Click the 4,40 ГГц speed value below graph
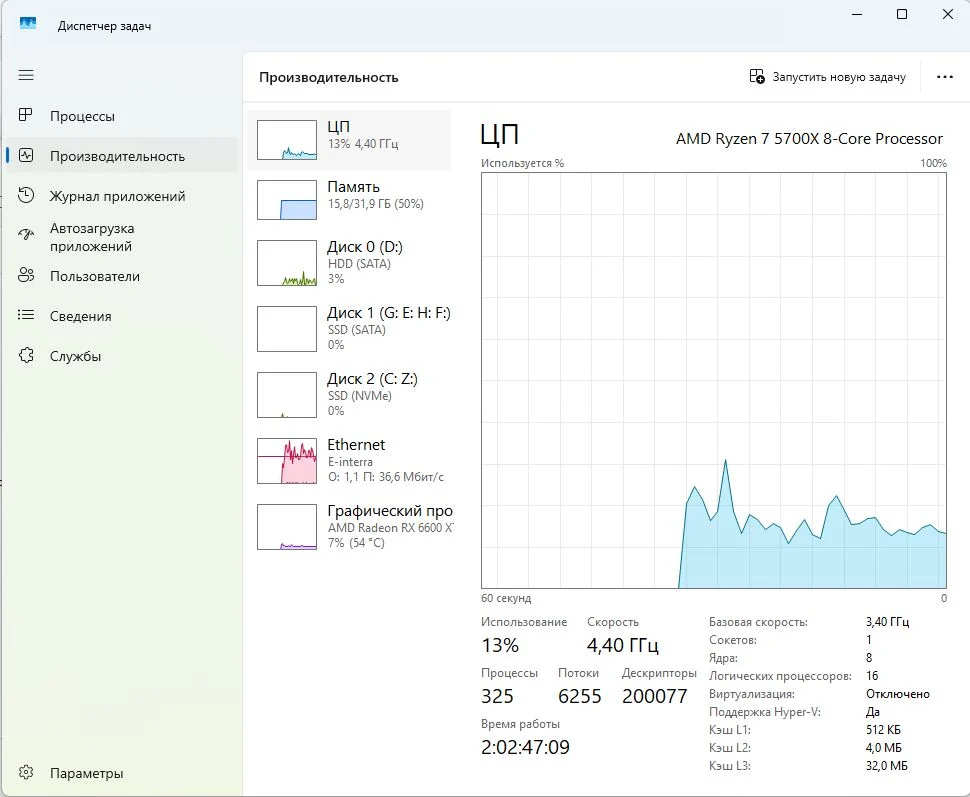 coord(623,645)
